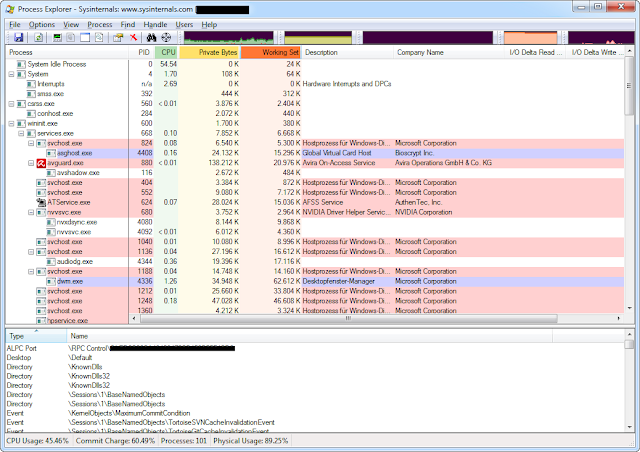Click the process list scroll down arrow
This screenshot has width=640, height=452.
click(629, 308)
